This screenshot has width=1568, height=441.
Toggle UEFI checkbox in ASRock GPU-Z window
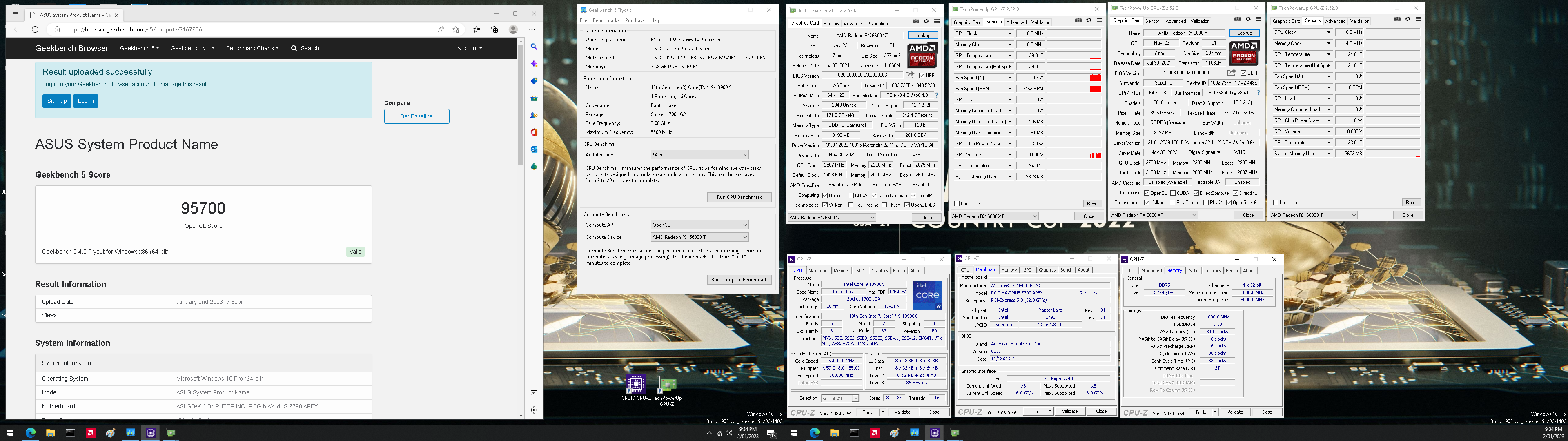922,76
